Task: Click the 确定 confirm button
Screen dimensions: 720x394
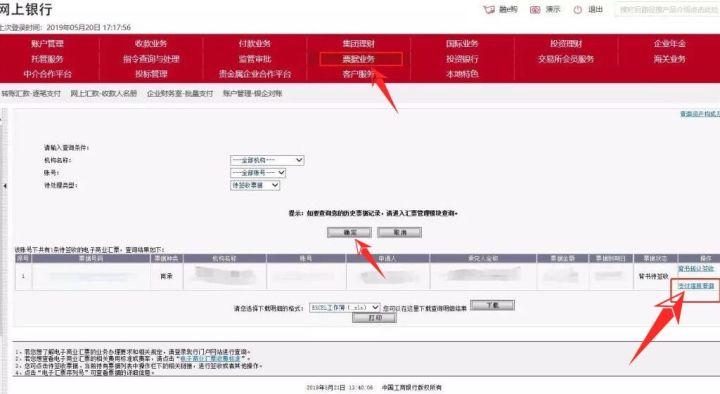Action: tap(349, 232)
